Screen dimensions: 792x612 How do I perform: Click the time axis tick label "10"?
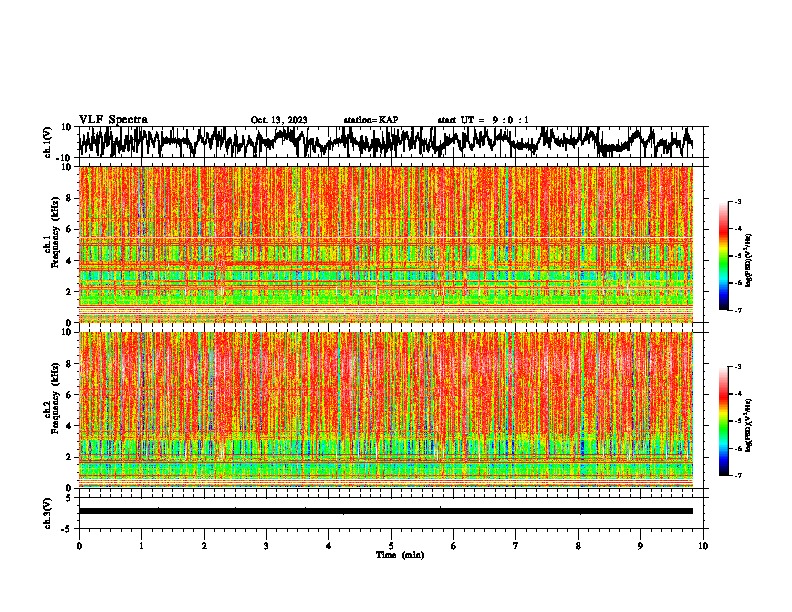click(703, 546)
